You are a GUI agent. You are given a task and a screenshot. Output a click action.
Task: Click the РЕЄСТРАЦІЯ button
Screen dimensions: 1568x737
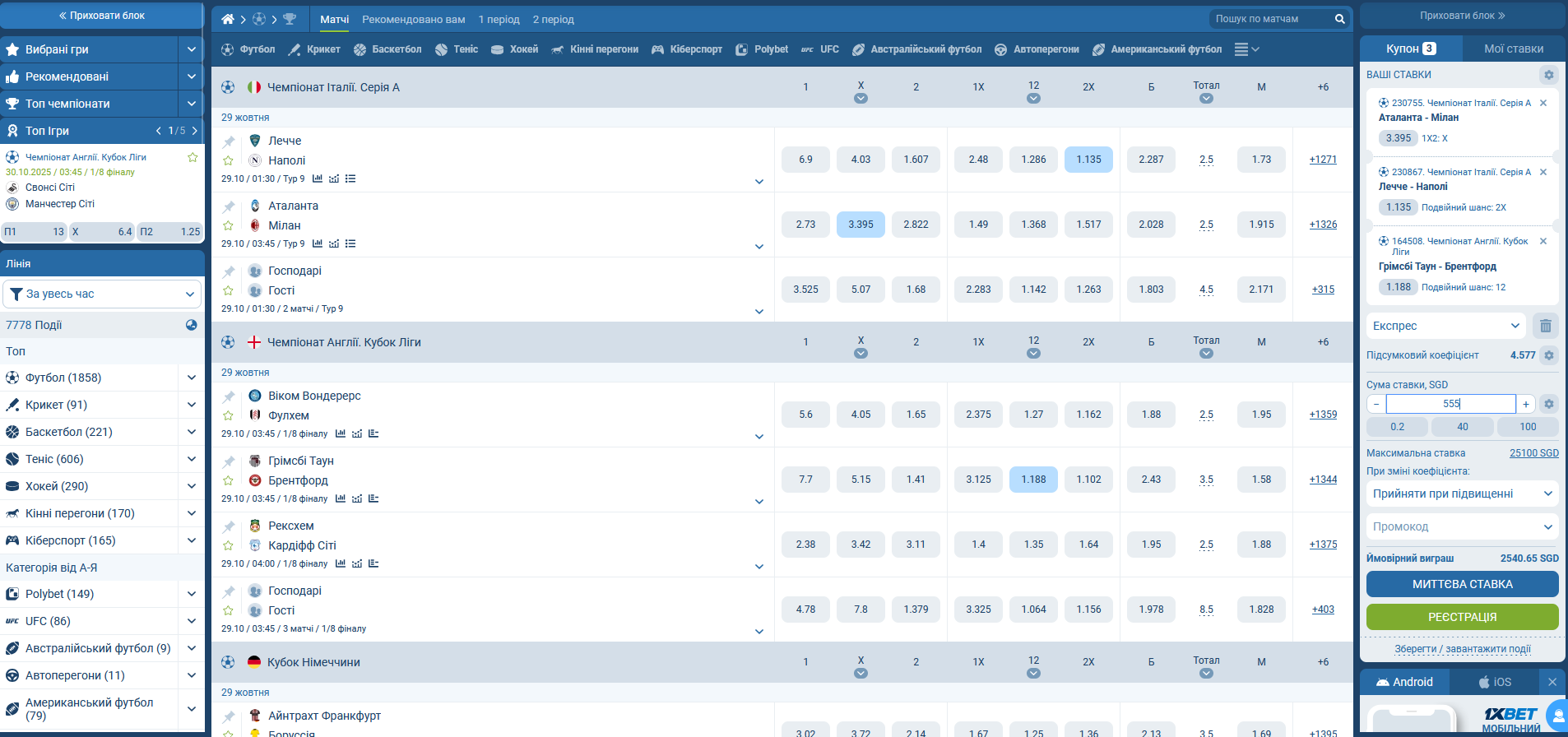click(x=1462, y=617)
